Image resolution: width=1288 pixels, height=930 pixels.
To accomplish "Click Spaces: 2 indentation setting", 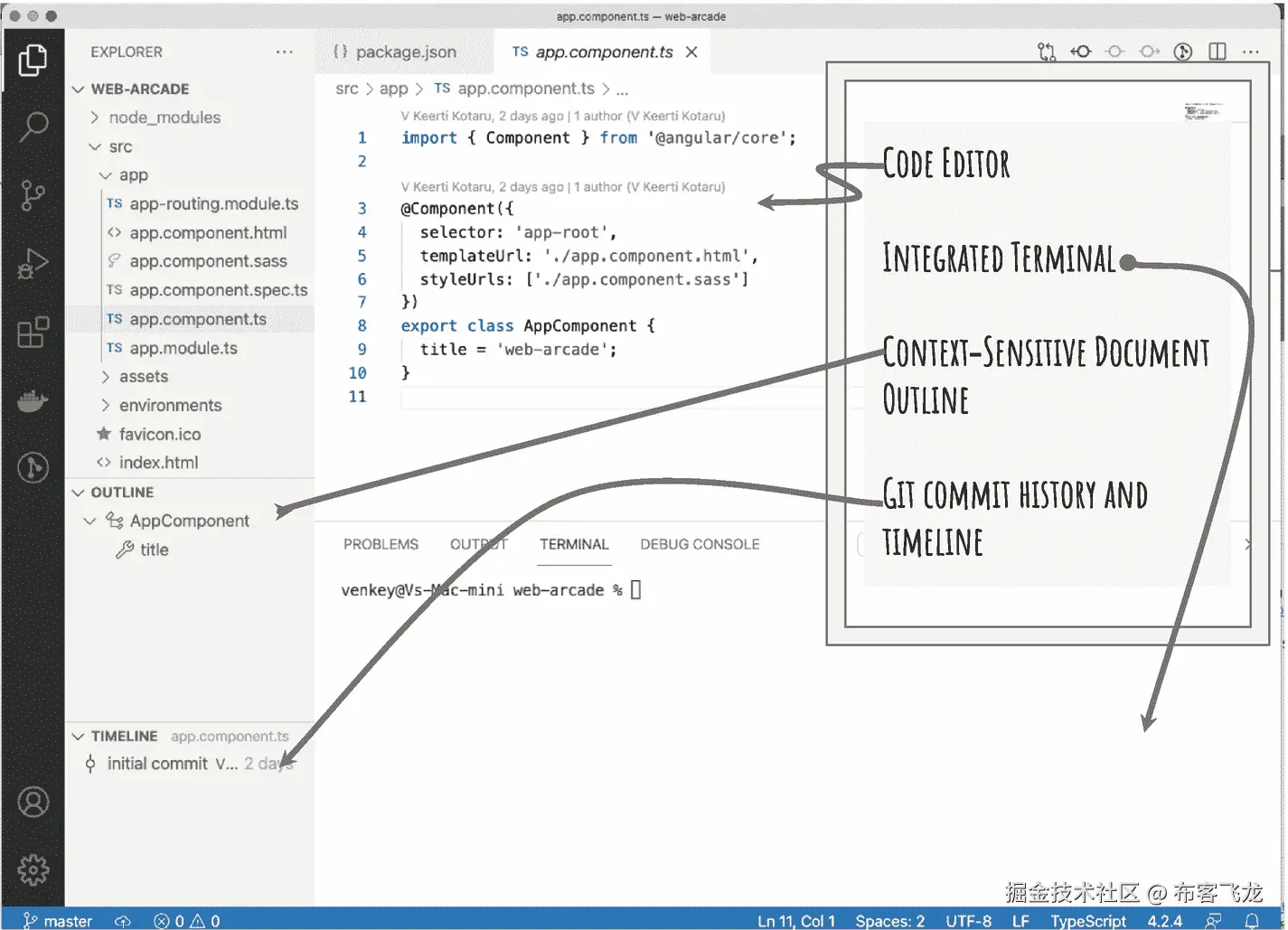I will pos(890,921).
